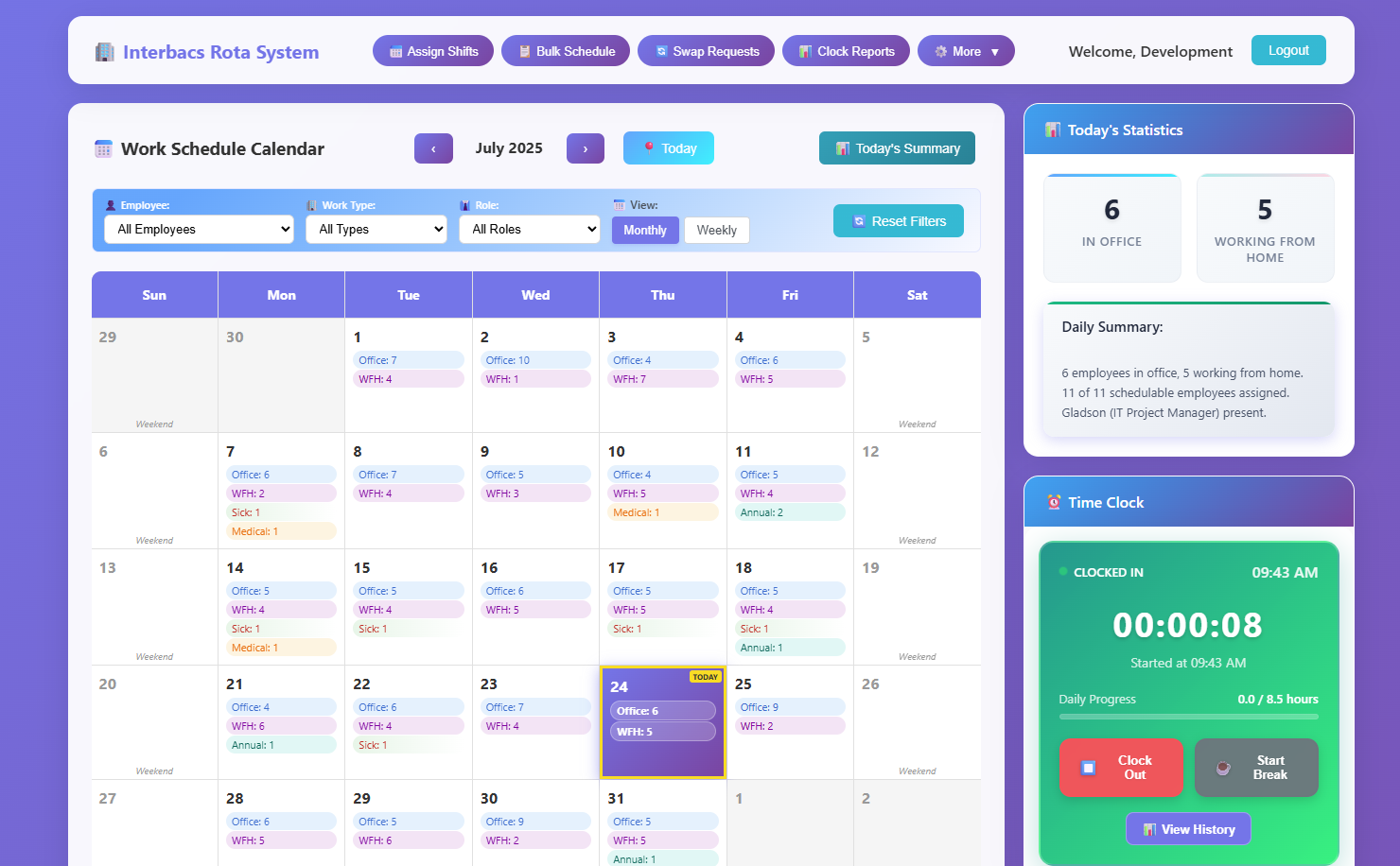Switch view to Weekly

[717, 230]
